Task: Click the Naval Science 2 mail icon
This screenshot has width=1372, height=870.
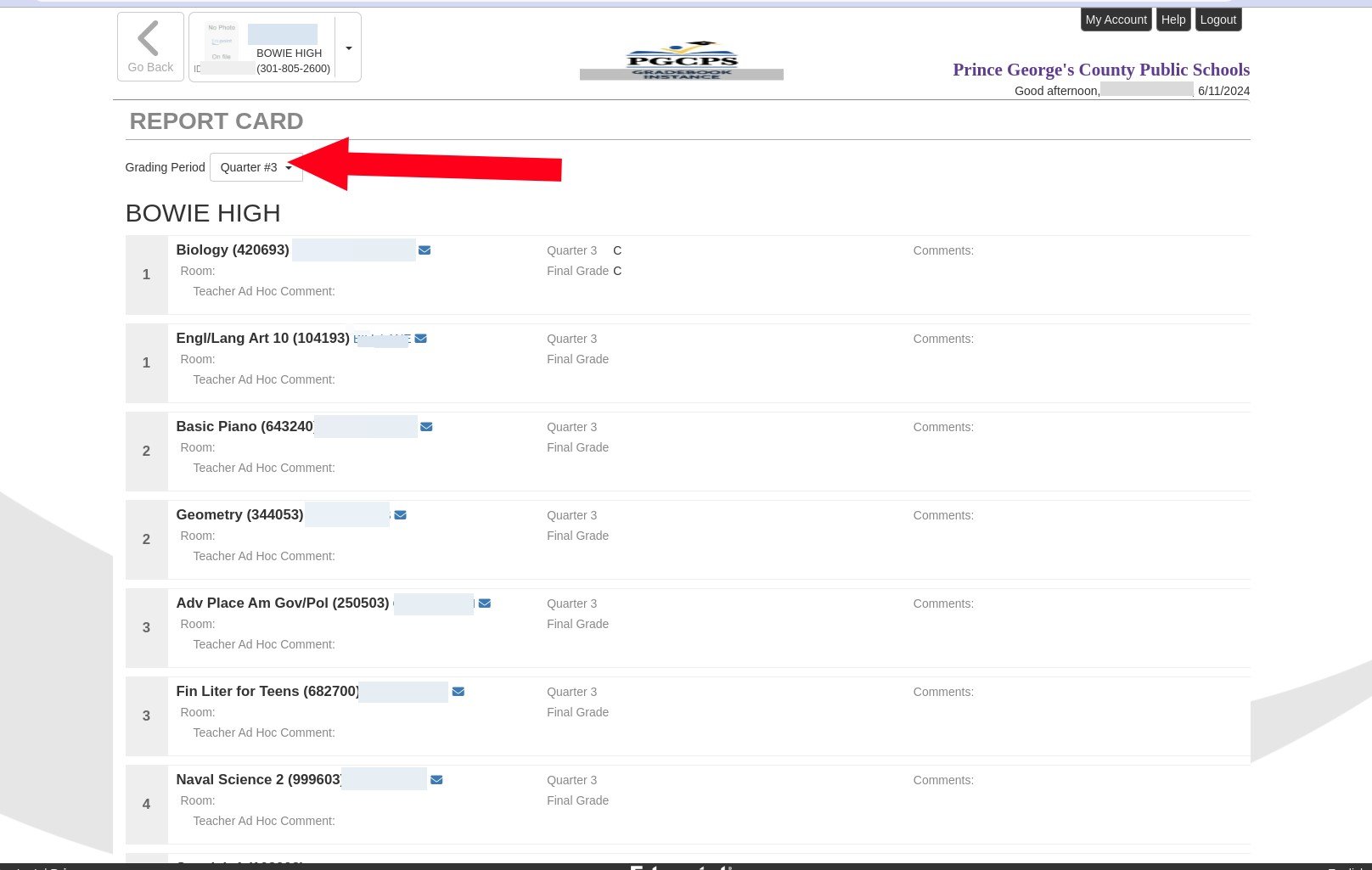Action: 436,780
